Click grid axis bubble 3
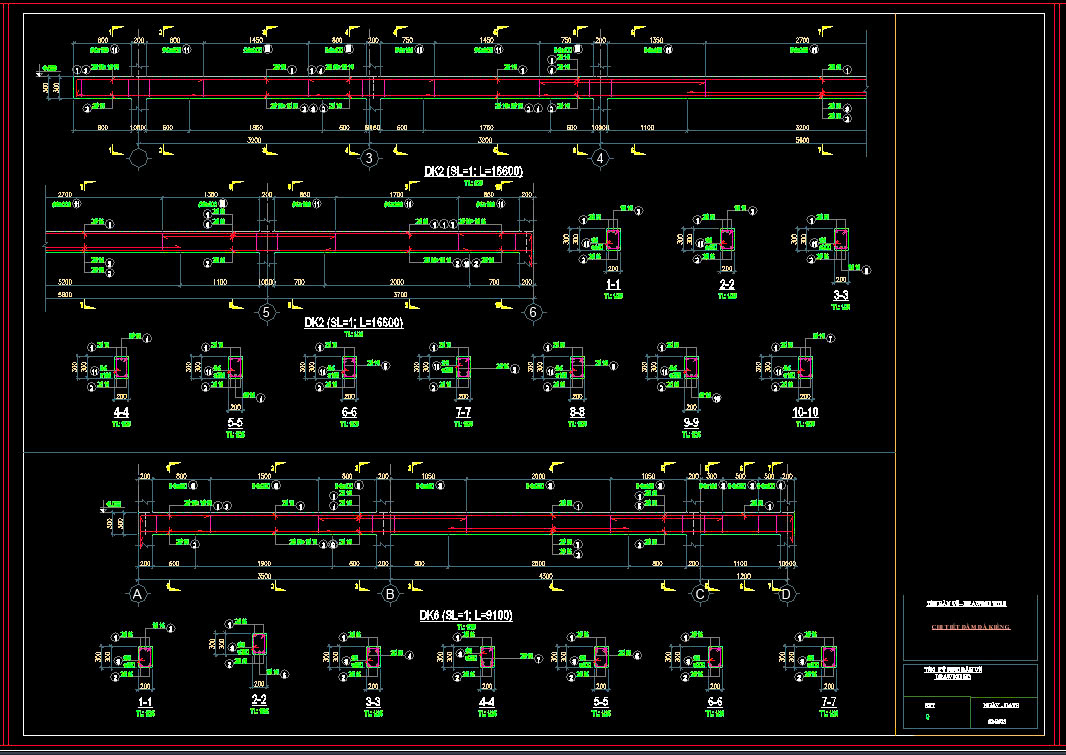This screenshot has height=755, width=1066. coord(369,158)
